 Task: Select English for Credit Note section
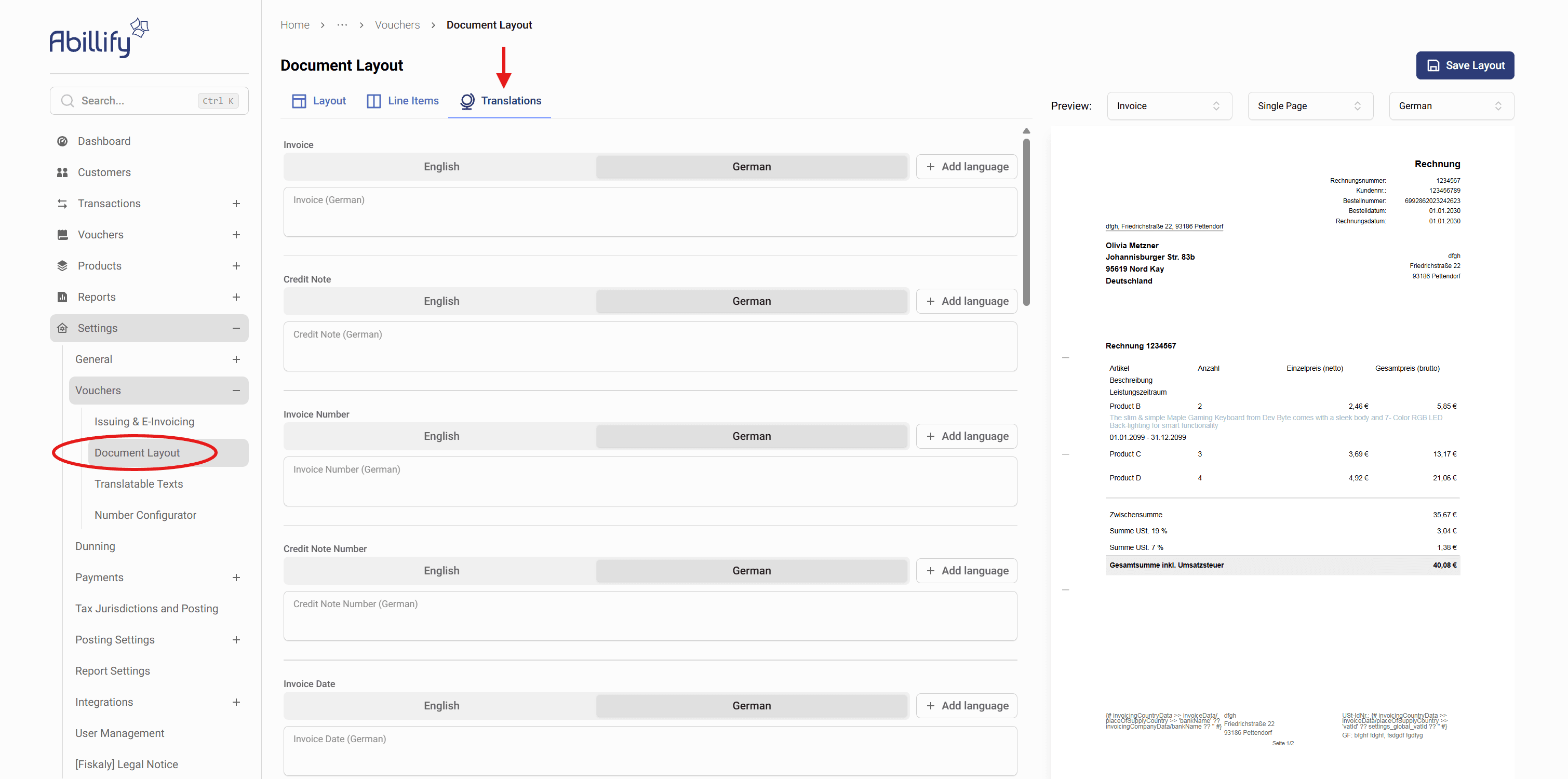441,301
